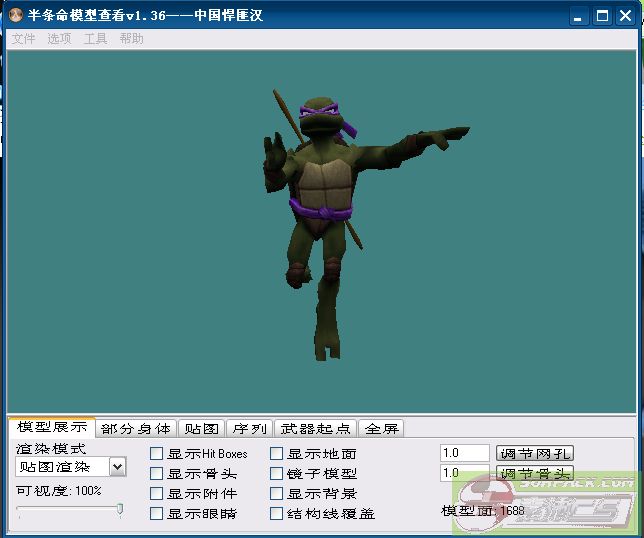Toggle the 显示骨头 checkbox
This screenshot has width=644, height=538.
(x=157, y=474)
